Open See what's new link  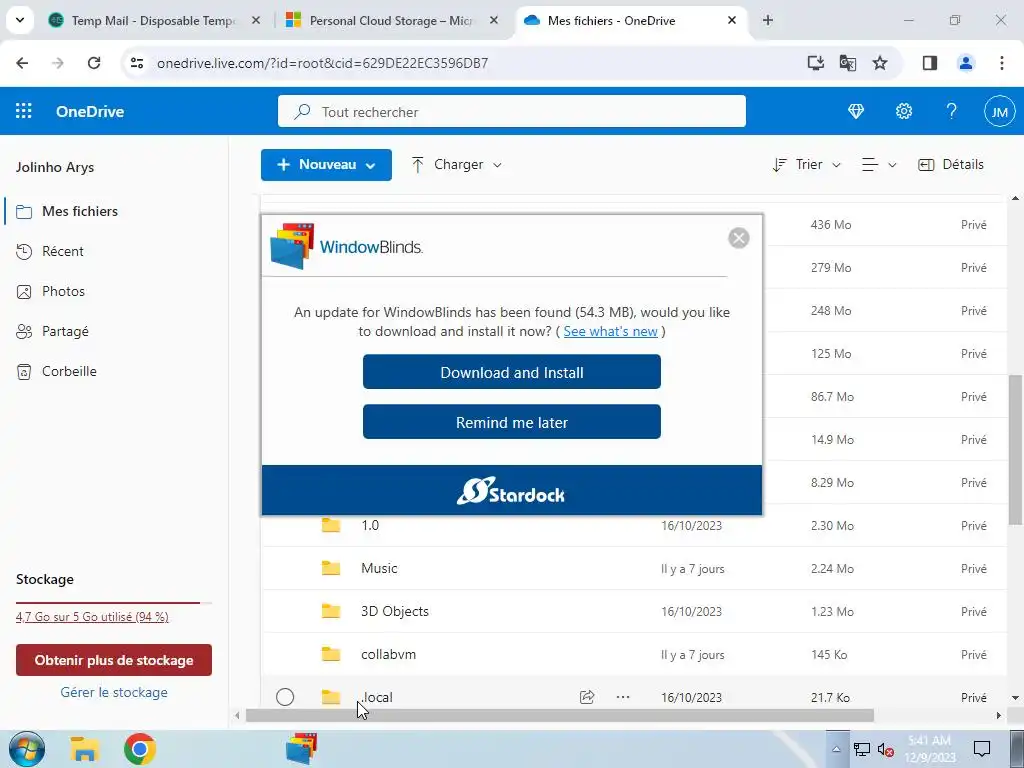tap(610, 331)
